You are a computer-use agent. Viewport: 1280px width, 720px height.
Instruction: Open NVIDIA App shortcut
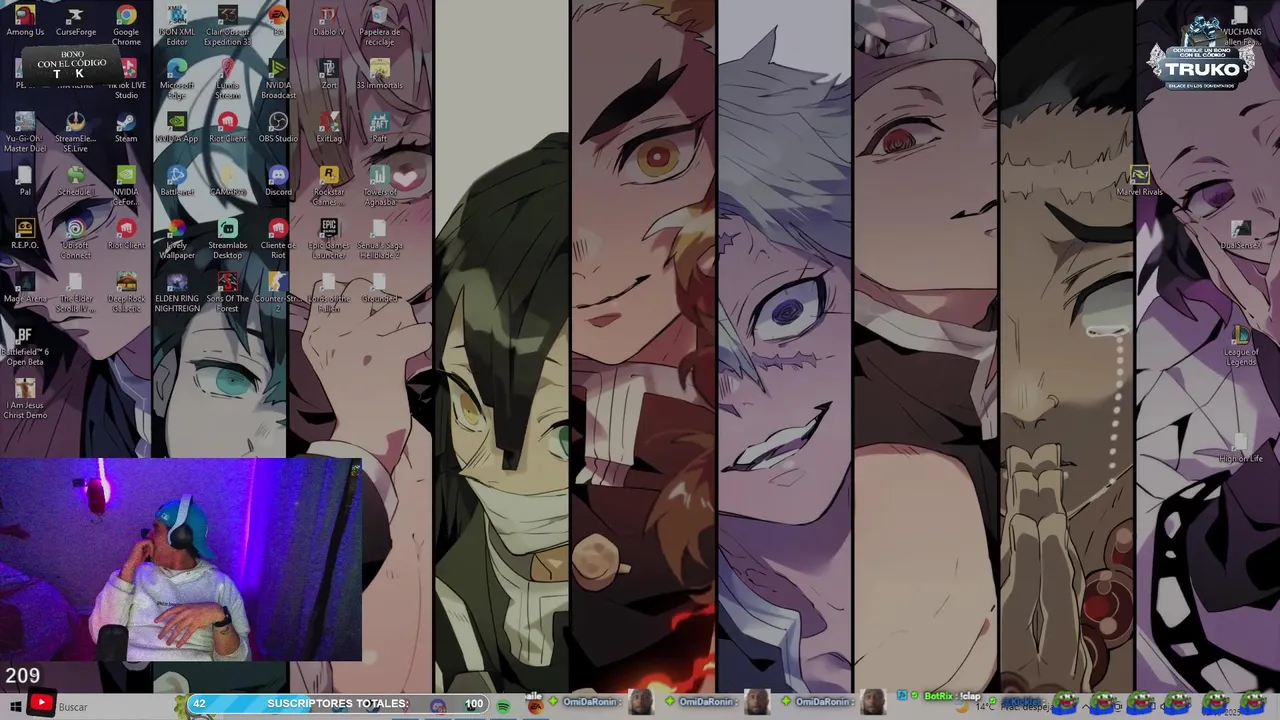[177, 128]
